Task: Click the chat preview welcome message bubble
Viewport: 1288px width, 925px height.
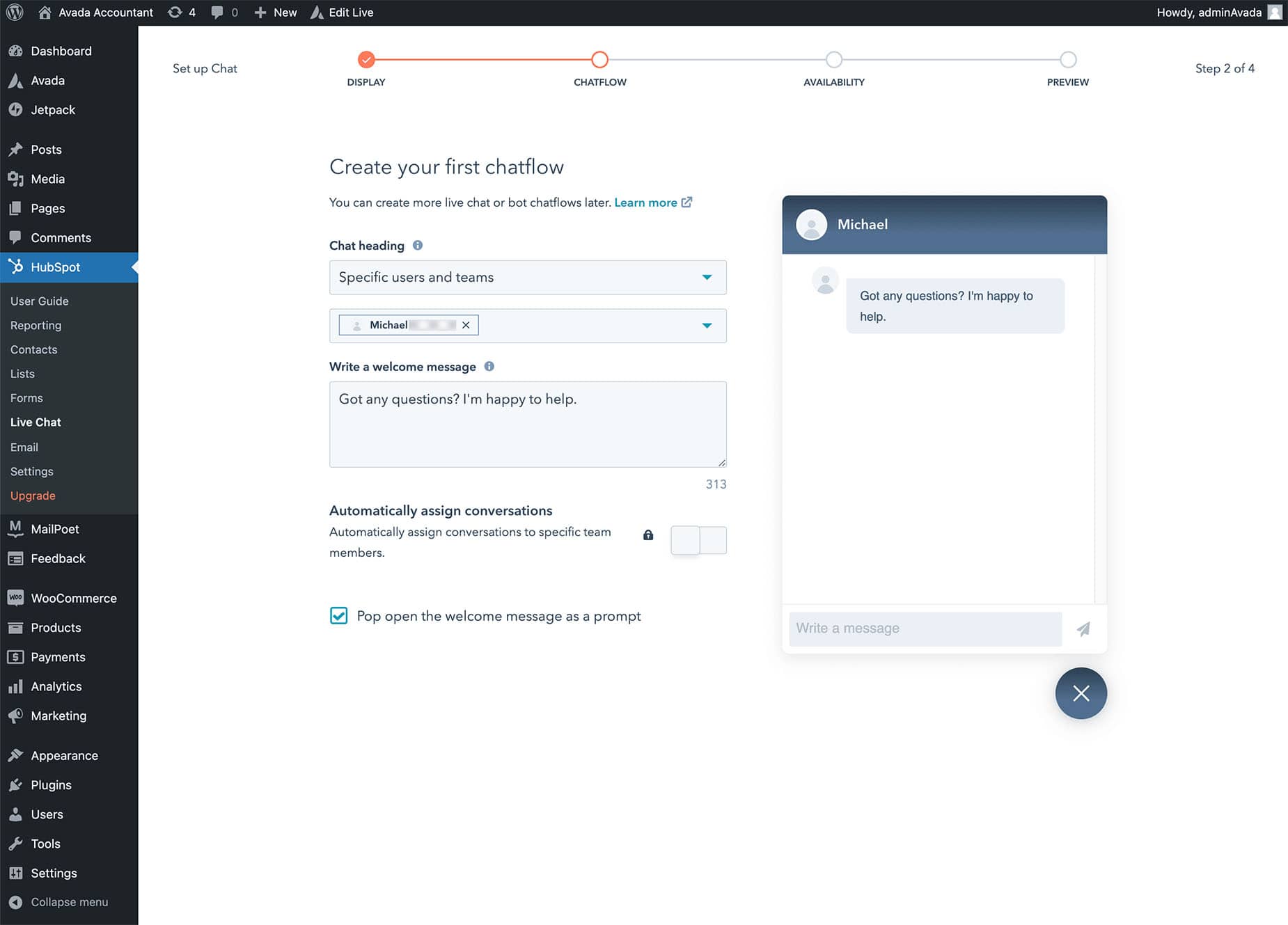Action: pyautogui.click(x=955, y=306)
